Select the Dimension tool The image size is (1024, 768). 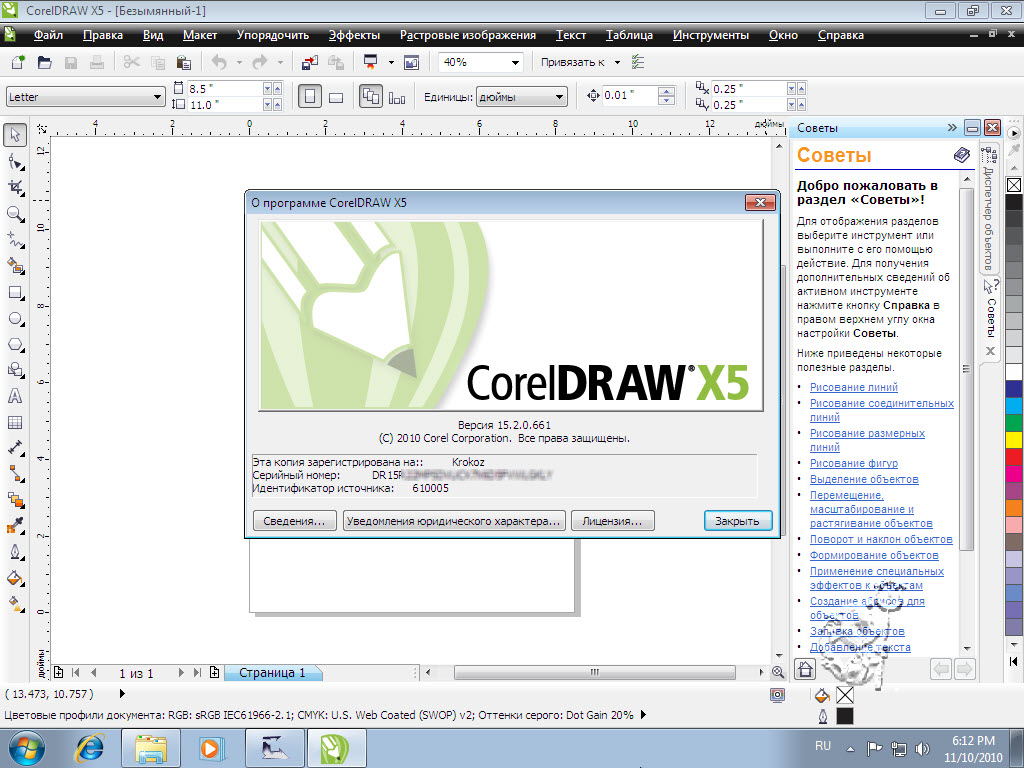15,448
